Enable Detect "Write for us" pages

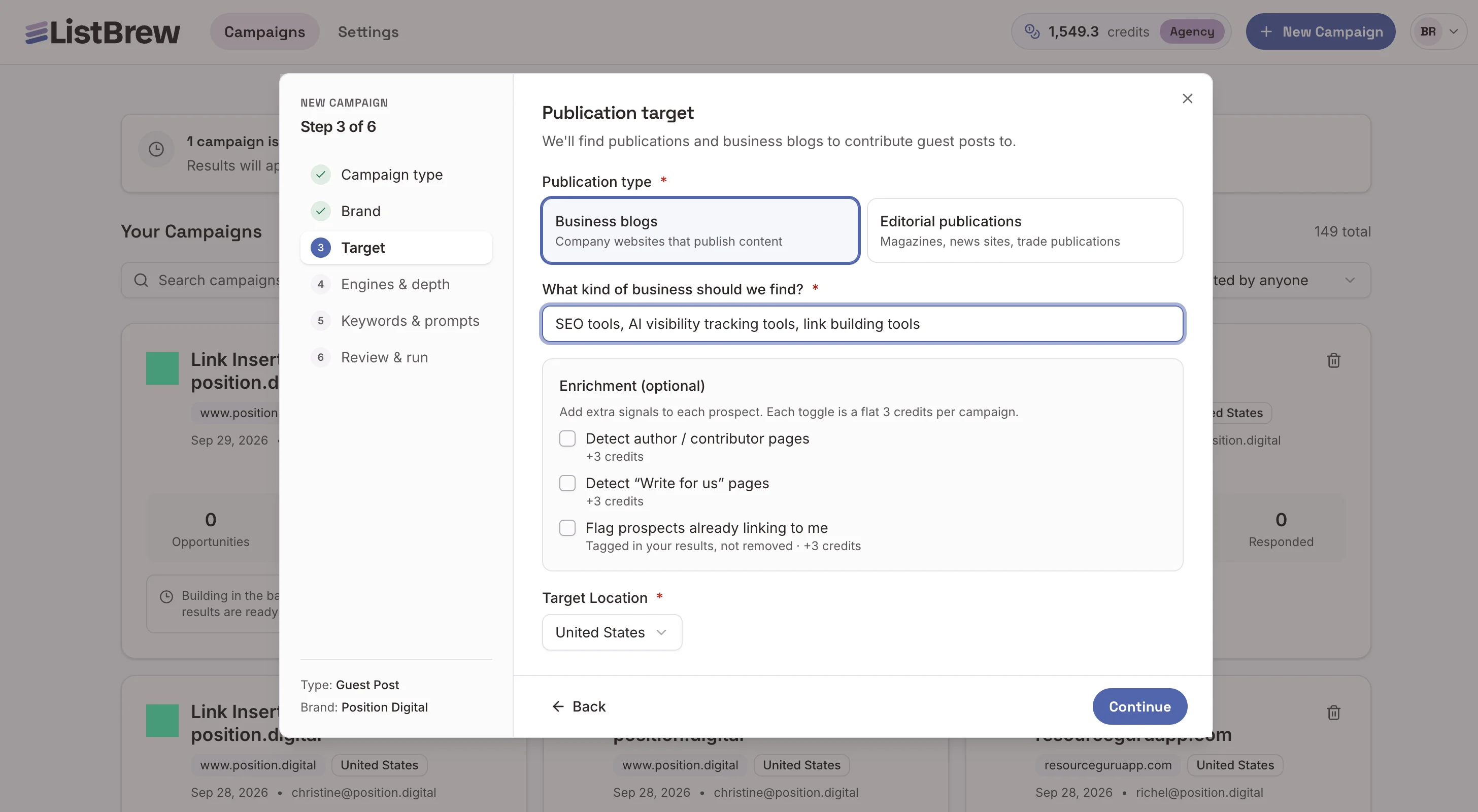(567, 483)
